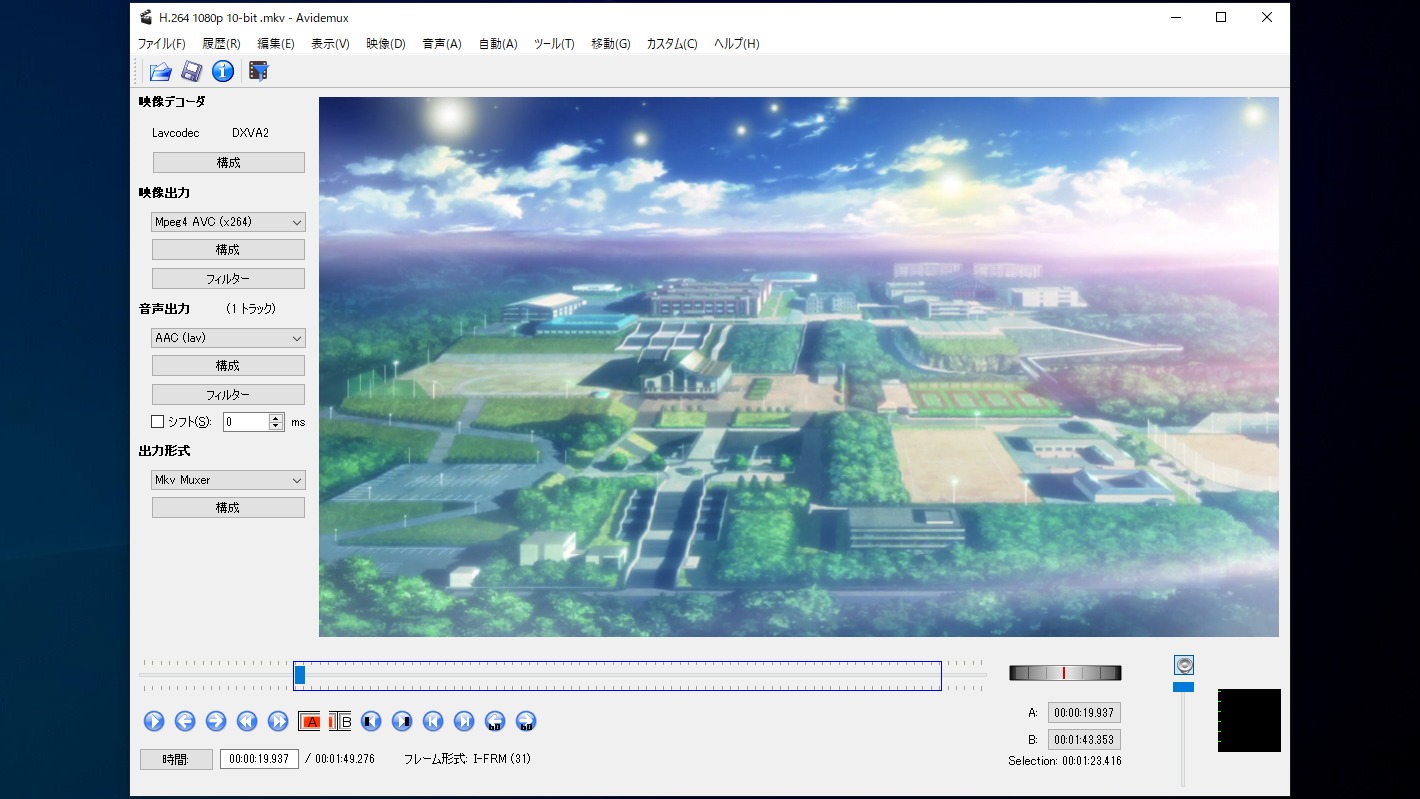Click the (1 トラック) audio track label
1420x799 pixels.
(251, 309)
